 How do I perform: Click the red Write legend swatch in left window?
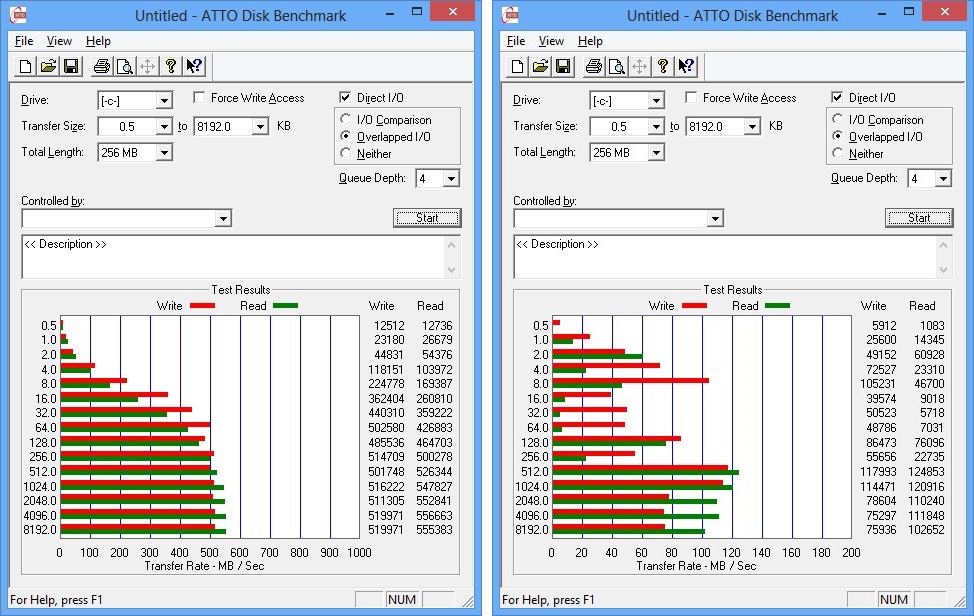(203, 306)
